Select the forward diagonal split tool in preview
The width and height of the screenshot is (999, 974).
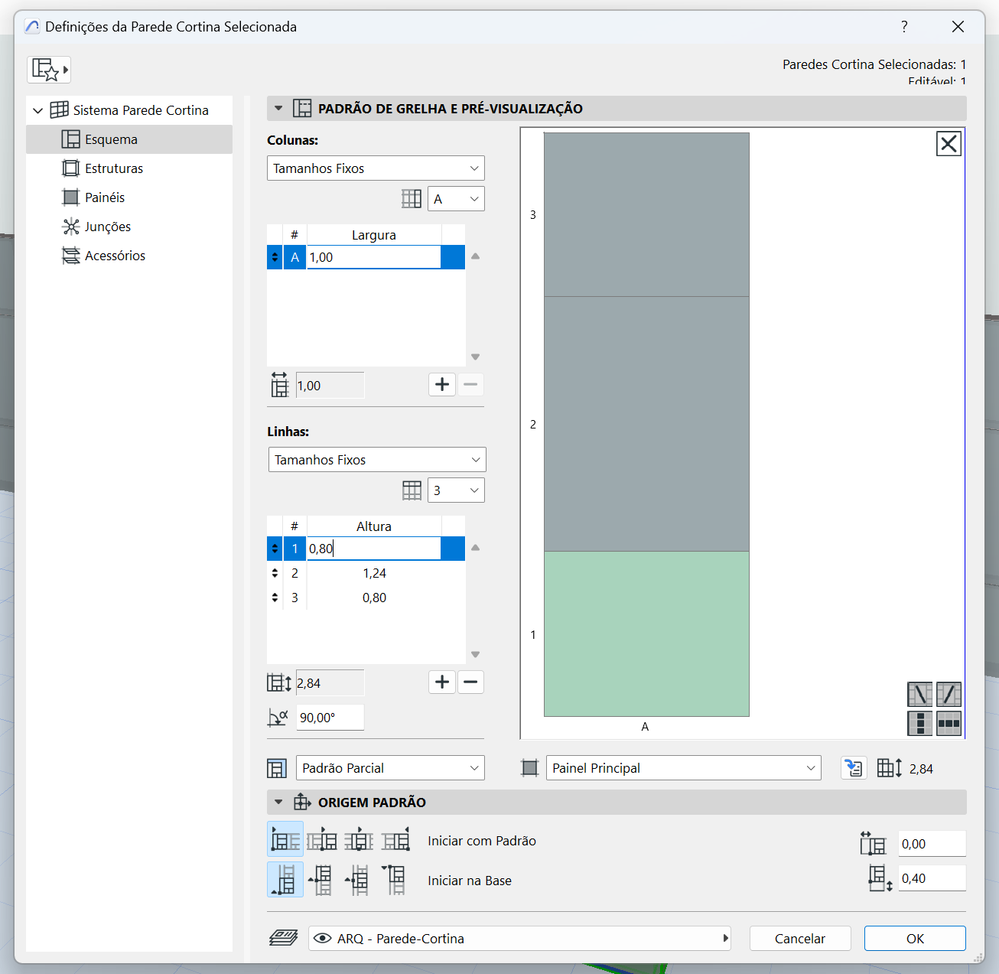[948, 694]
